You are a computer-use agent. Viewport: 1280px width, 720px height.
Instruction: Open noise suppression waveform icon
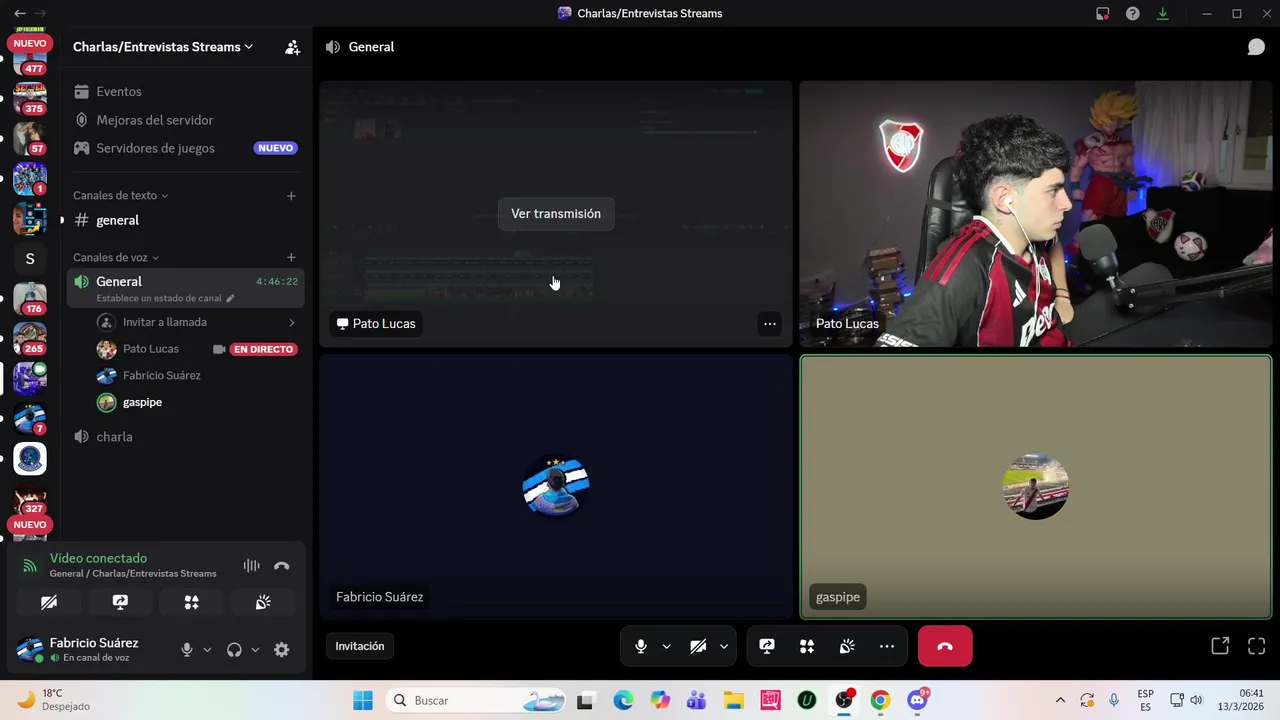[x=251, y=566]
